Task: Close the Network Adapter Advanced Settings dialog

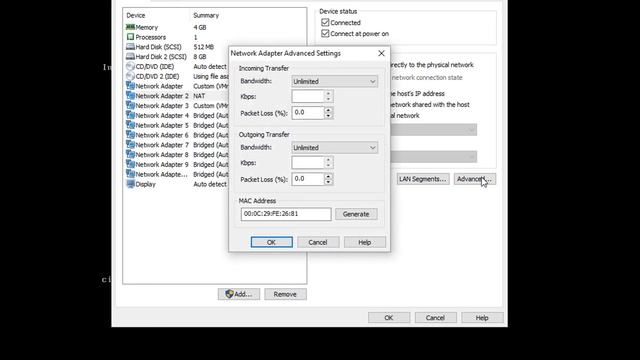Action: point(381,53)
